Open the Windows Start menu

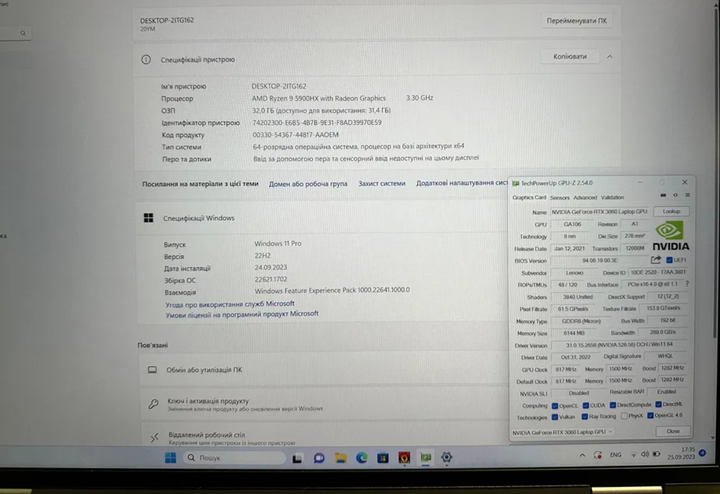170,458
